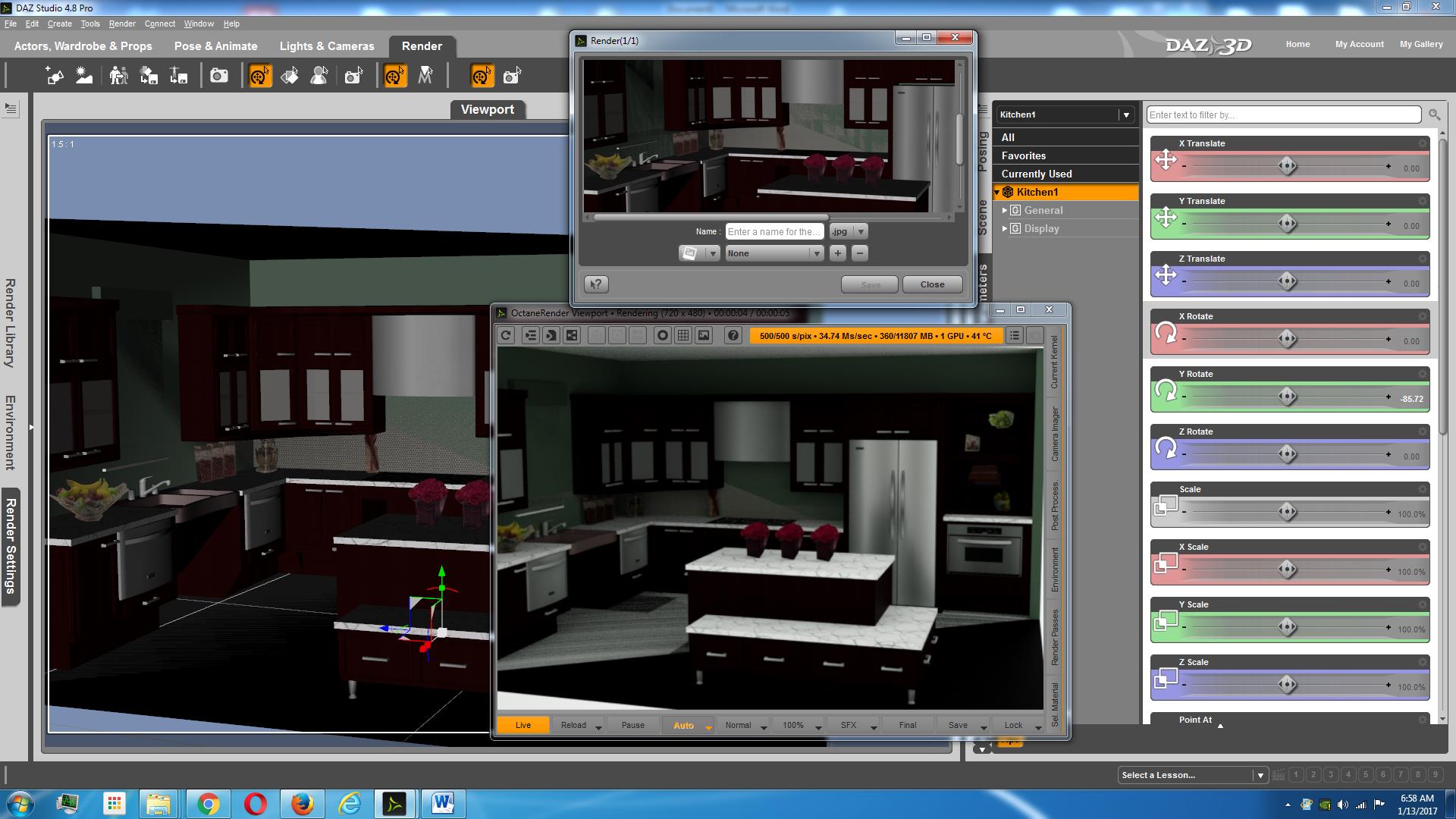Click the Octane circle focus picker icon
This screenshot has height=819, width=1456.
coord(663,335)
